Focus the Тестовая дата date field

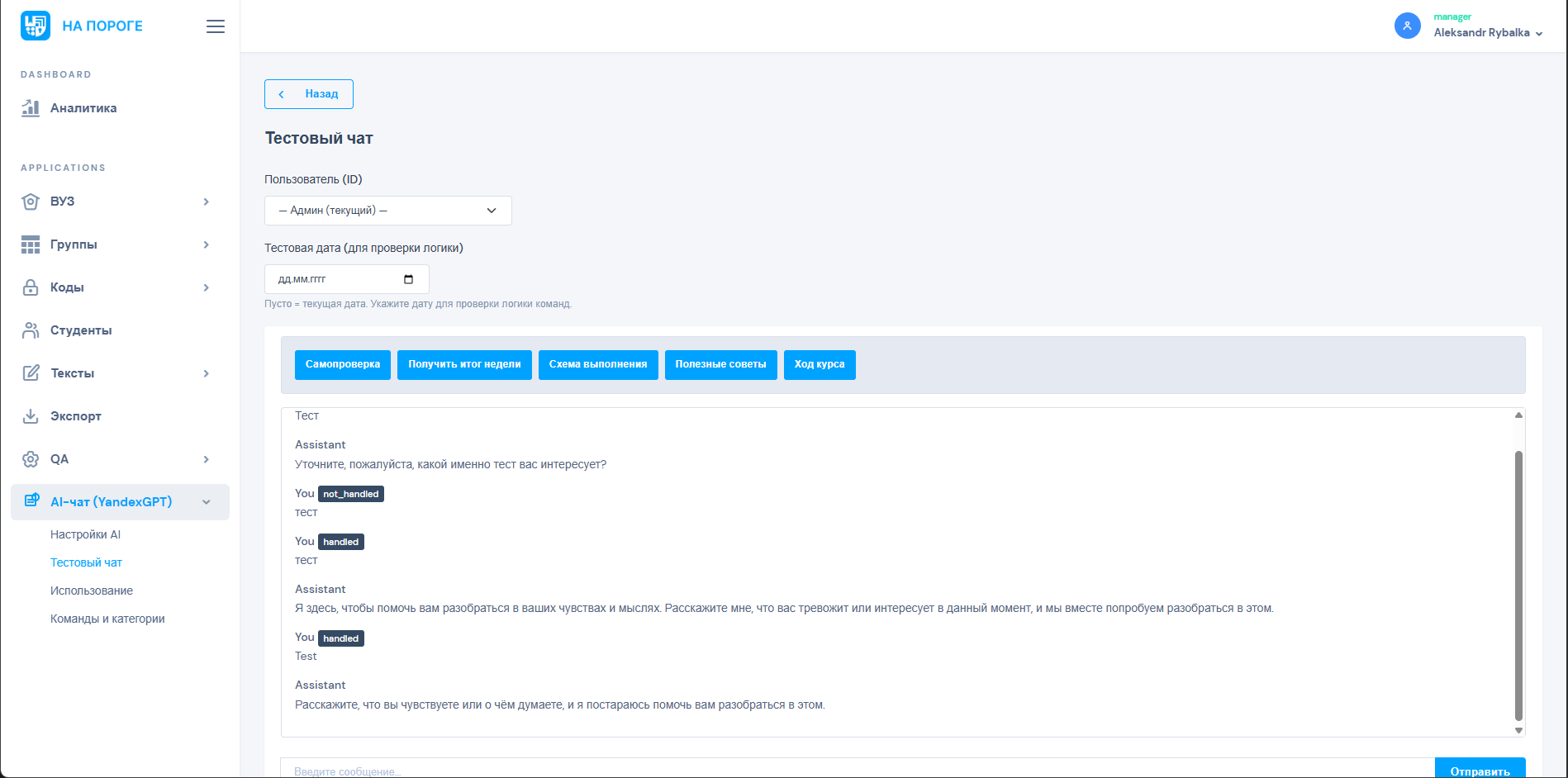[347, 279]
